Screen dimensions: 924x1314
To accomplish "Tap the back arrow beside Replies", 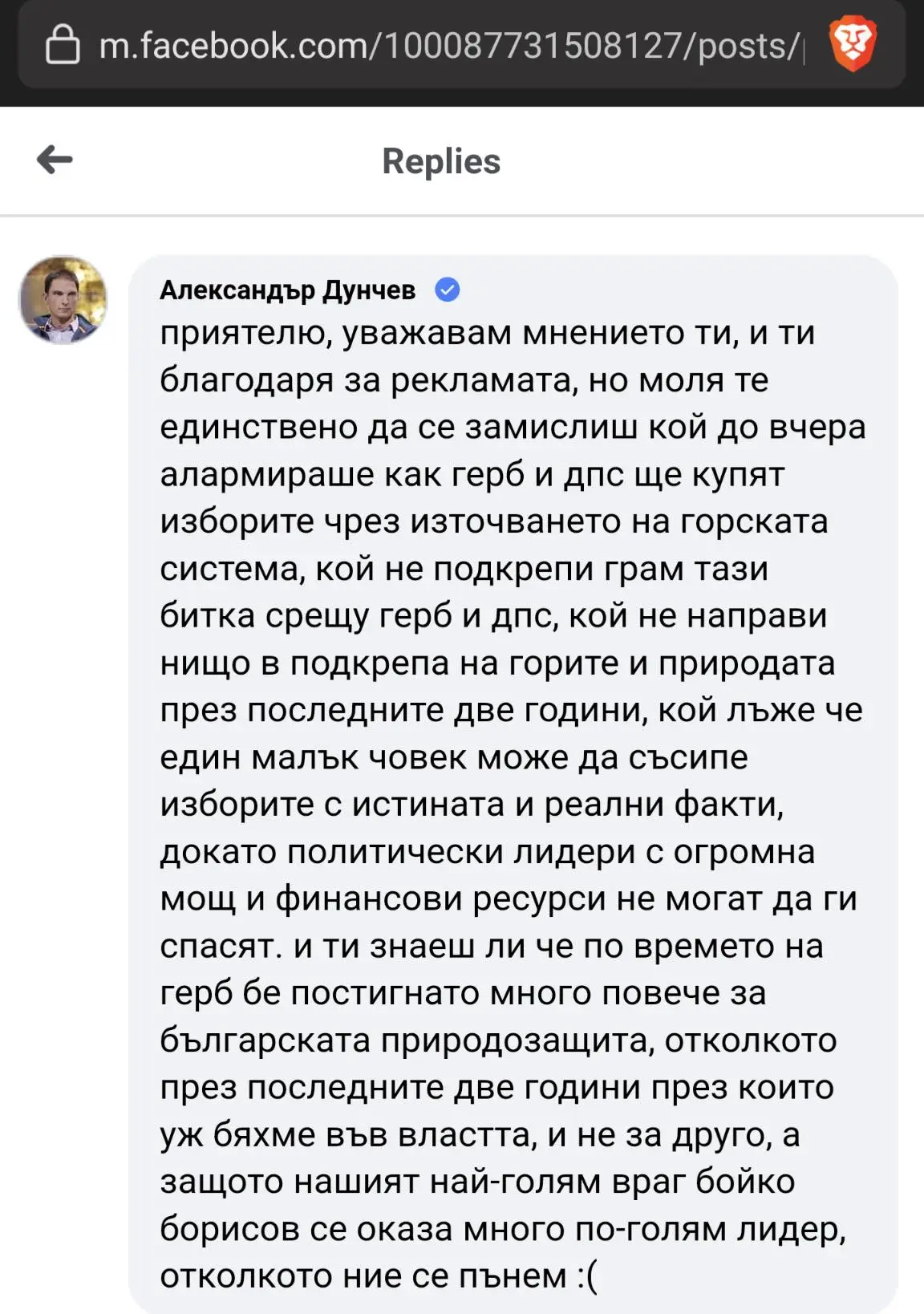I will click(55, 160).
